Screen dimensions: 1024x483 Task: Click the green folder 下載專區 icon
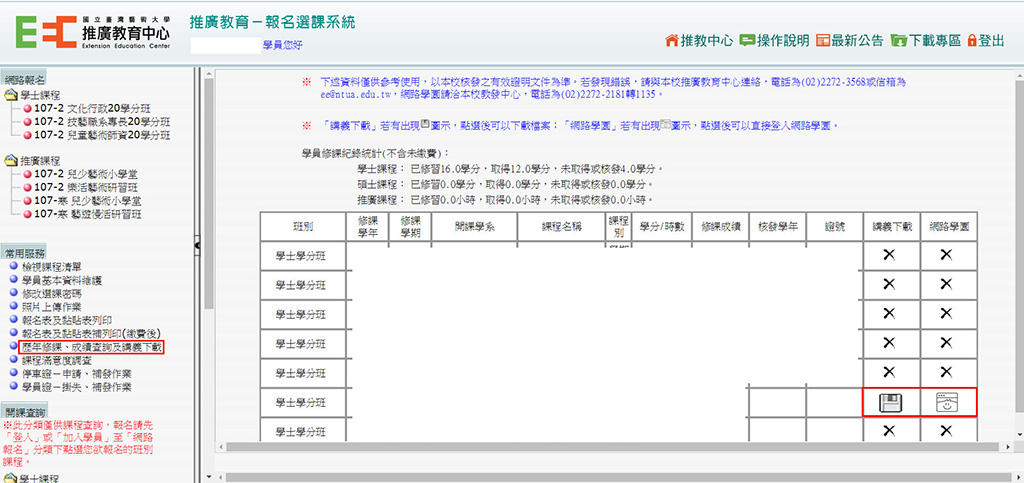tap(899, 41)
